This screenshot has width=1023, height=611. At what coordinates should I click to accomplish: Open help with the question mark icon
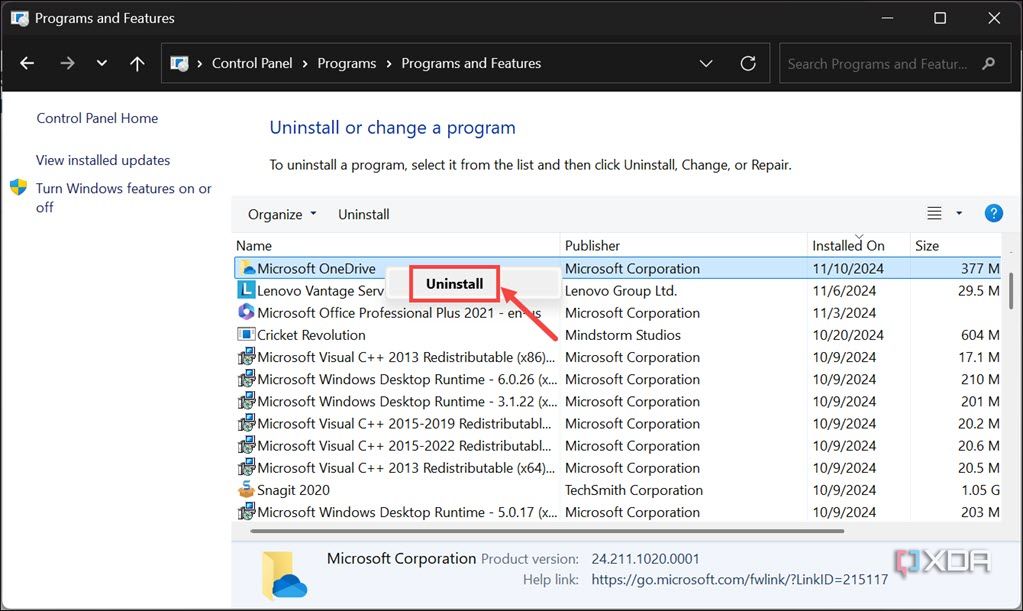pyautogui.click(x=993, y=213)
